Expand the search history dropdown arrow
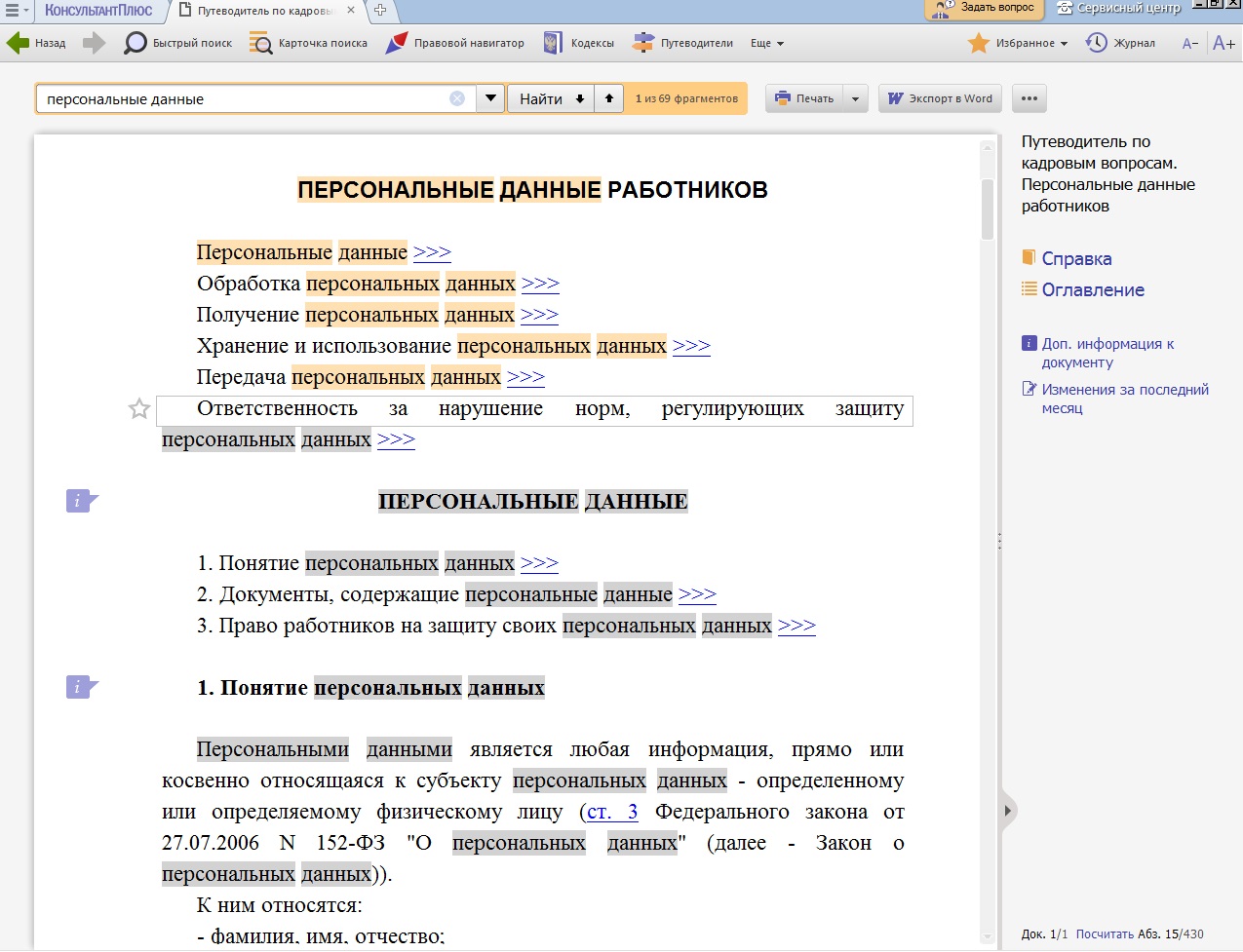Screen dimensions: 1243x952 point(490,98)
